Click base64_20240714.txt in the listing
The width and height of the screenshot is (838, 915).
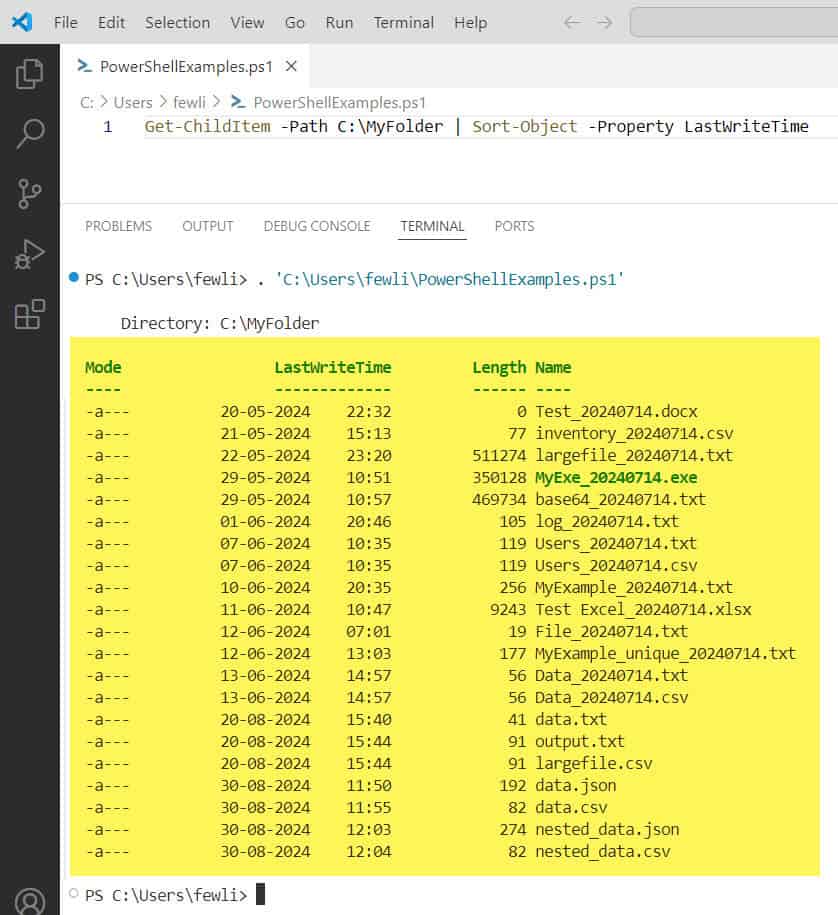tap(621, 500)
